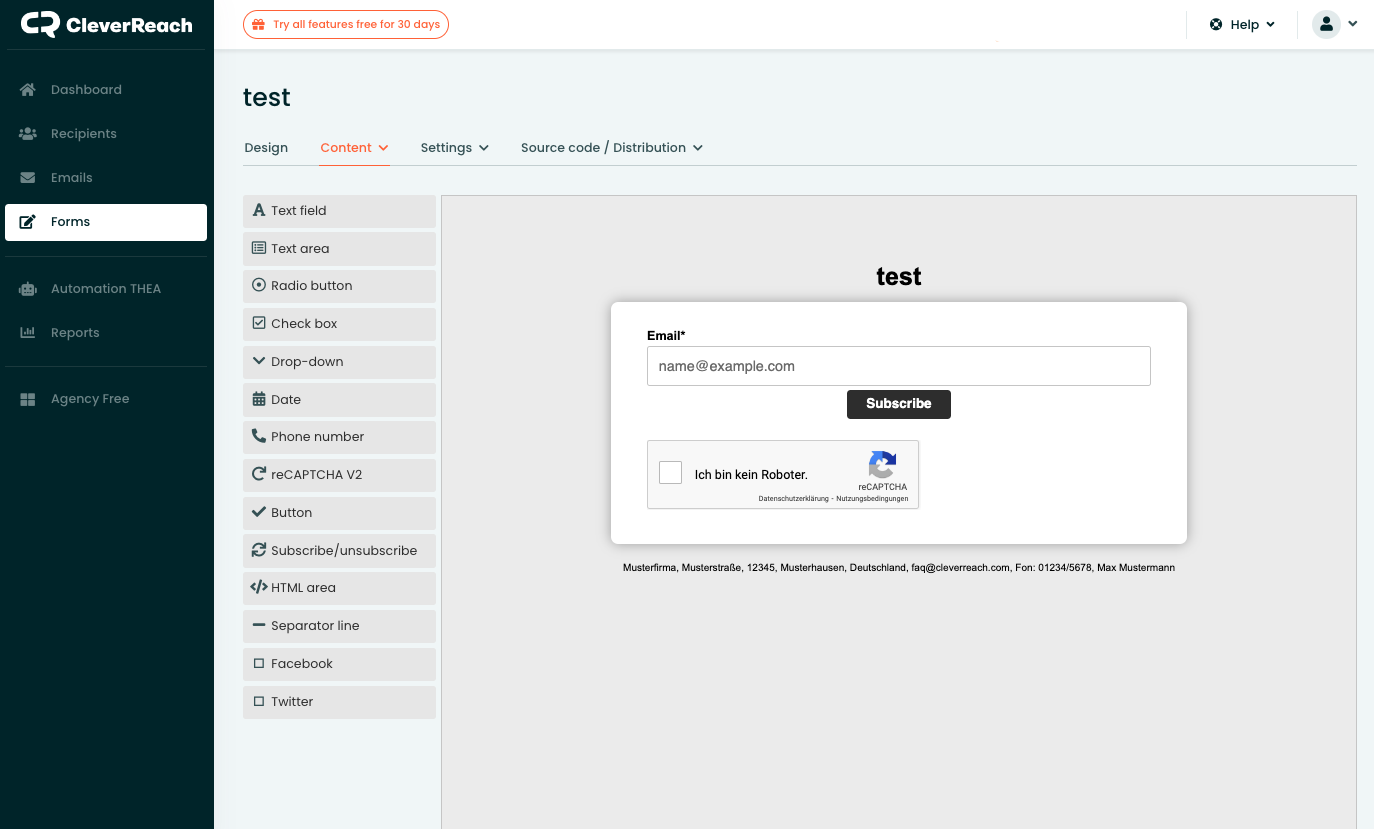Switch to the Design tab
Image resolution: width=1374 pixels, height=829 pixels.
click(x=266, y=148)
